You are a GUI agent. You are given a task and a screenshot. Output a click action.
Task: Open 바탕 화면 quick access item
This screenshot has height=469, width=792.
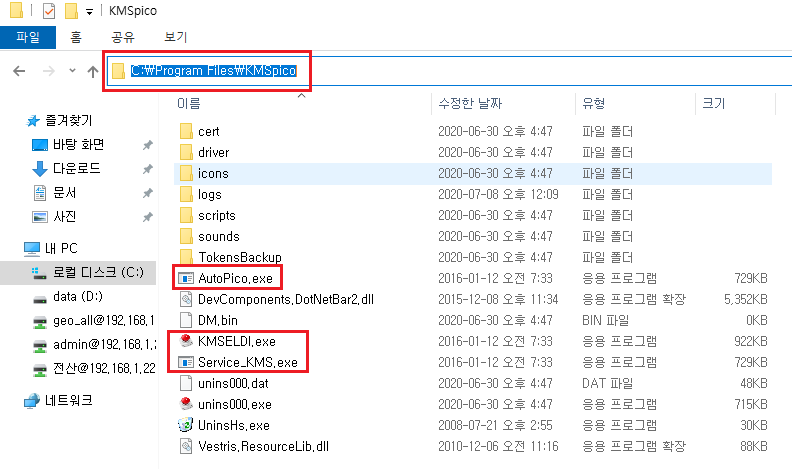tap(78, 144)
